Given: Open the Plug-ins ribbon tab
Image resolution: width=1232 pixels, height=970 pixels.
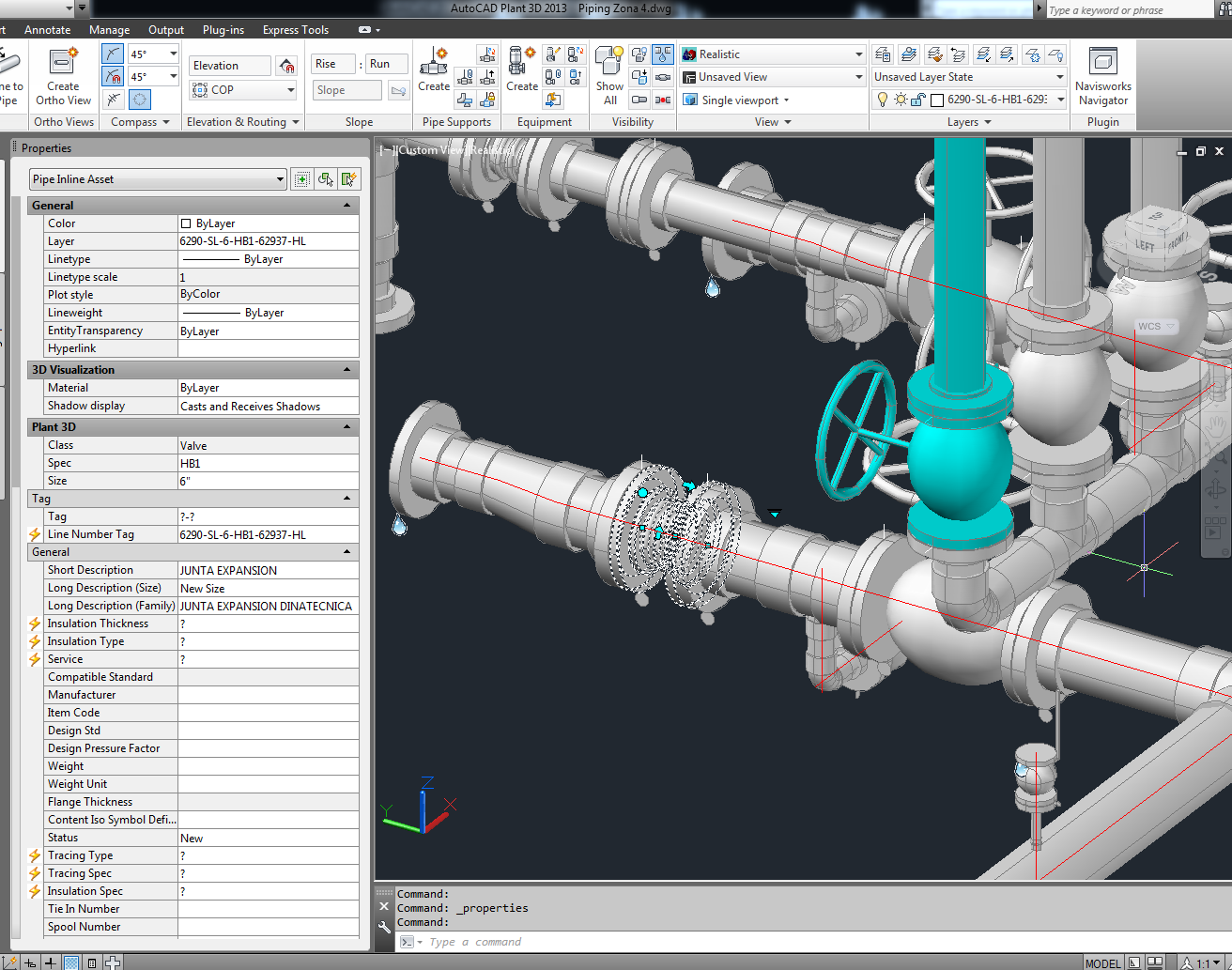Looking at the screenshot, I should pos(223,30).
